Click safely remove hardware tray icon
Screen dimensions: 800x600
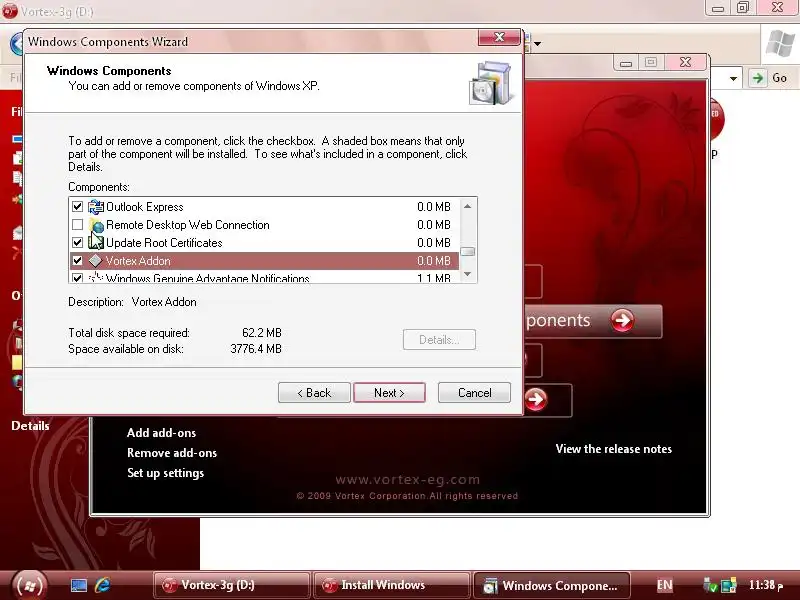point(710,585)
